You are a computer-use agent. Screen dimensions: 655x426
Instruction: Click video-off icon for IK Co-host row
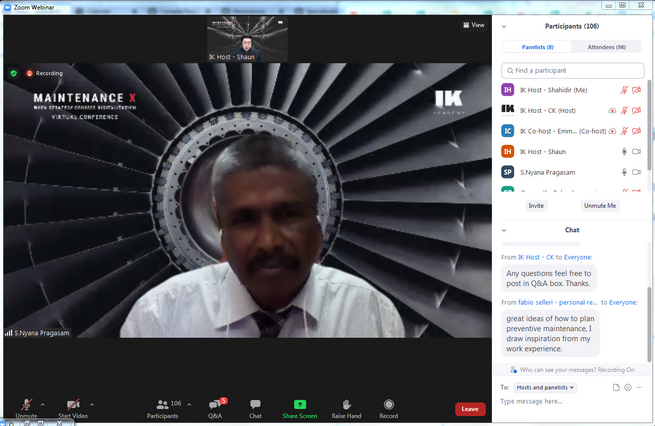[637, 131]
